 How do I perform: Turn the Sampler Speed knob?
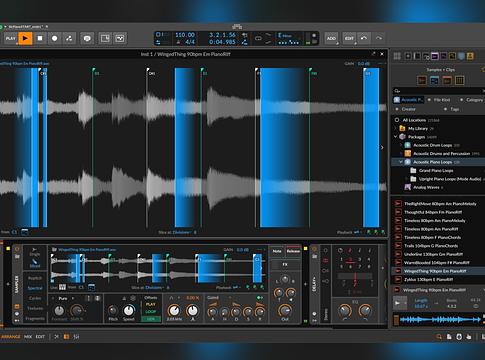pos(129,311)
